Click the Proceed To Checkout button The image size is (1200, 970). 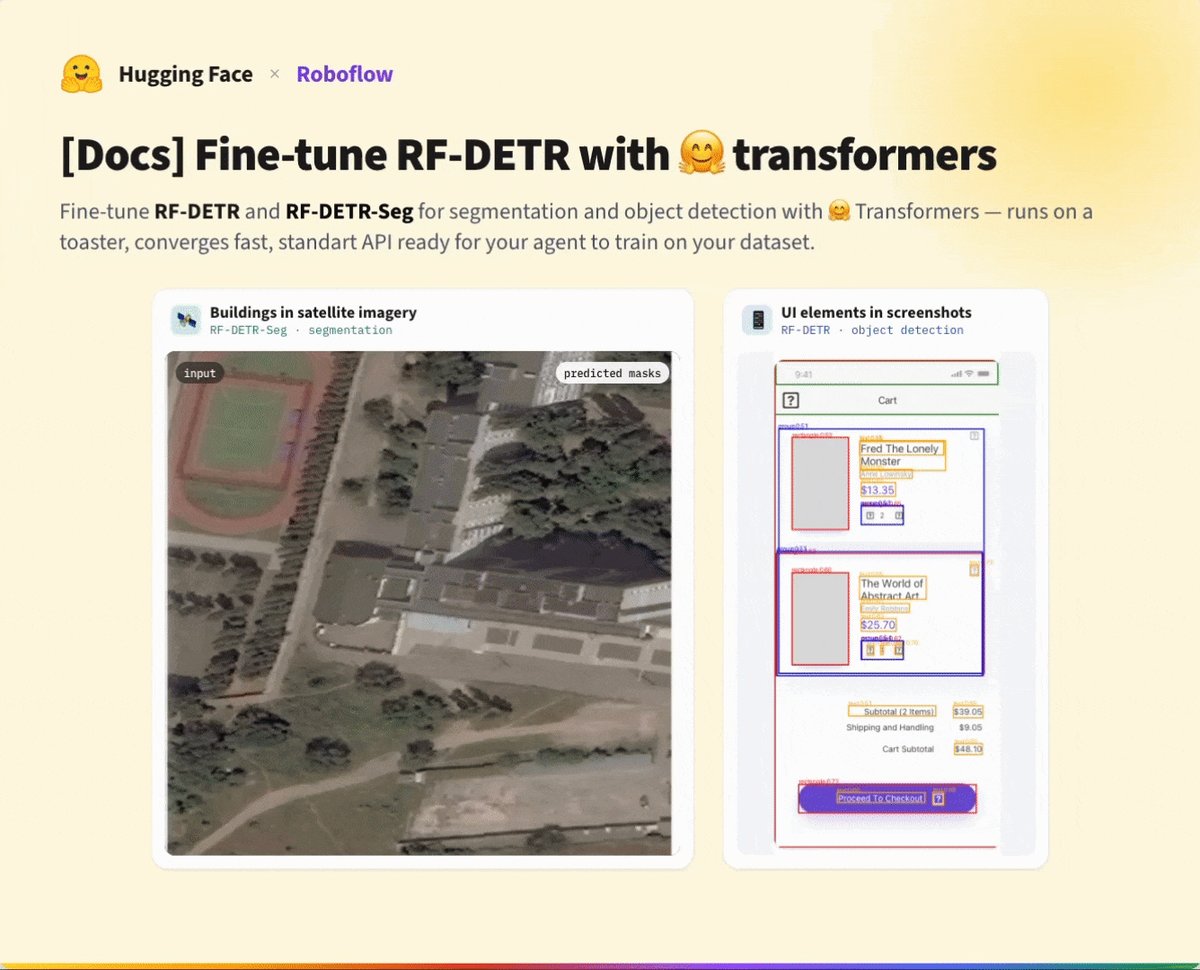point(887,798)
